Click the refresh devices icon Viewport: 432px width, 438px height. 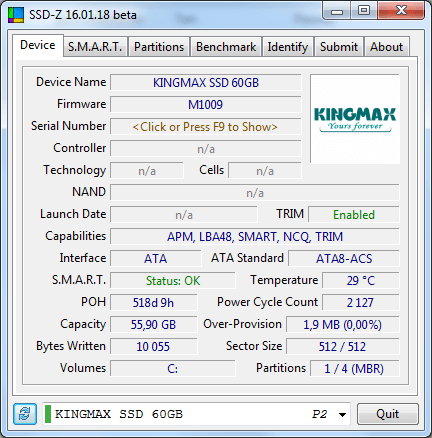pyautogui.click(x=25, y=414)
